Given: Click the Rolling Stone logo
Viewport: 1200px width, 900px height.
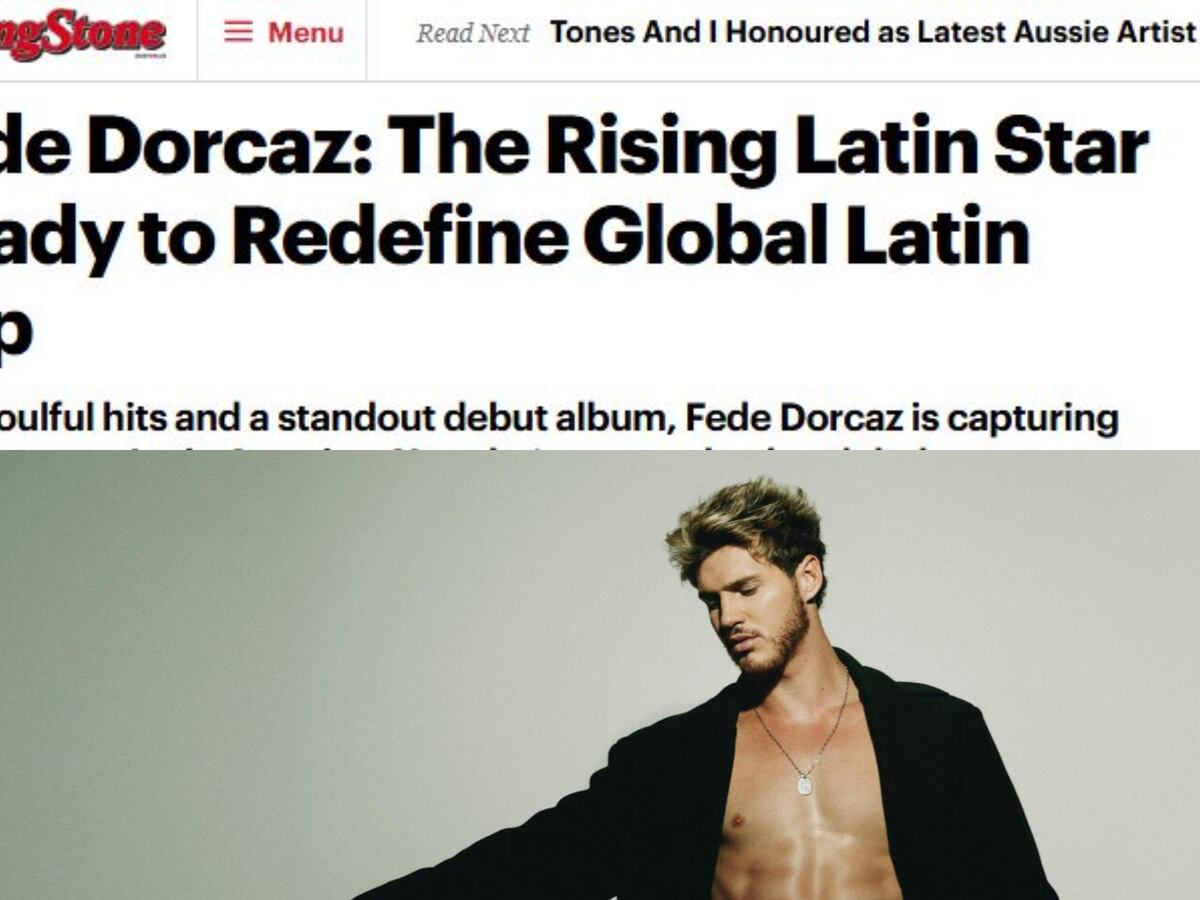Looking at the screenshot, I should click(82, 34).
